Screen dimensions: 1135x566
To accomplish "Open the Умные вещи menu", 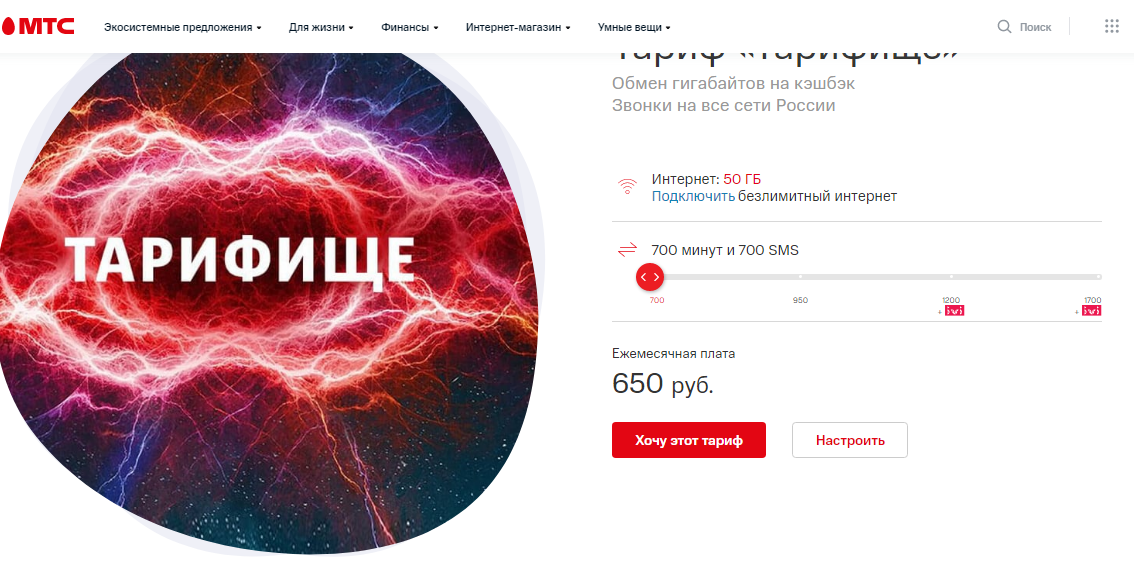I will click(633, 27).
